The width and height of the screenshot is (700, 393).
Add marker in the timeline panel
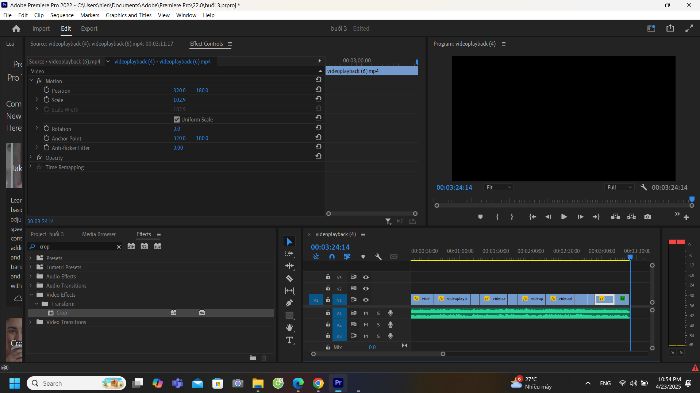click(363, 257)
